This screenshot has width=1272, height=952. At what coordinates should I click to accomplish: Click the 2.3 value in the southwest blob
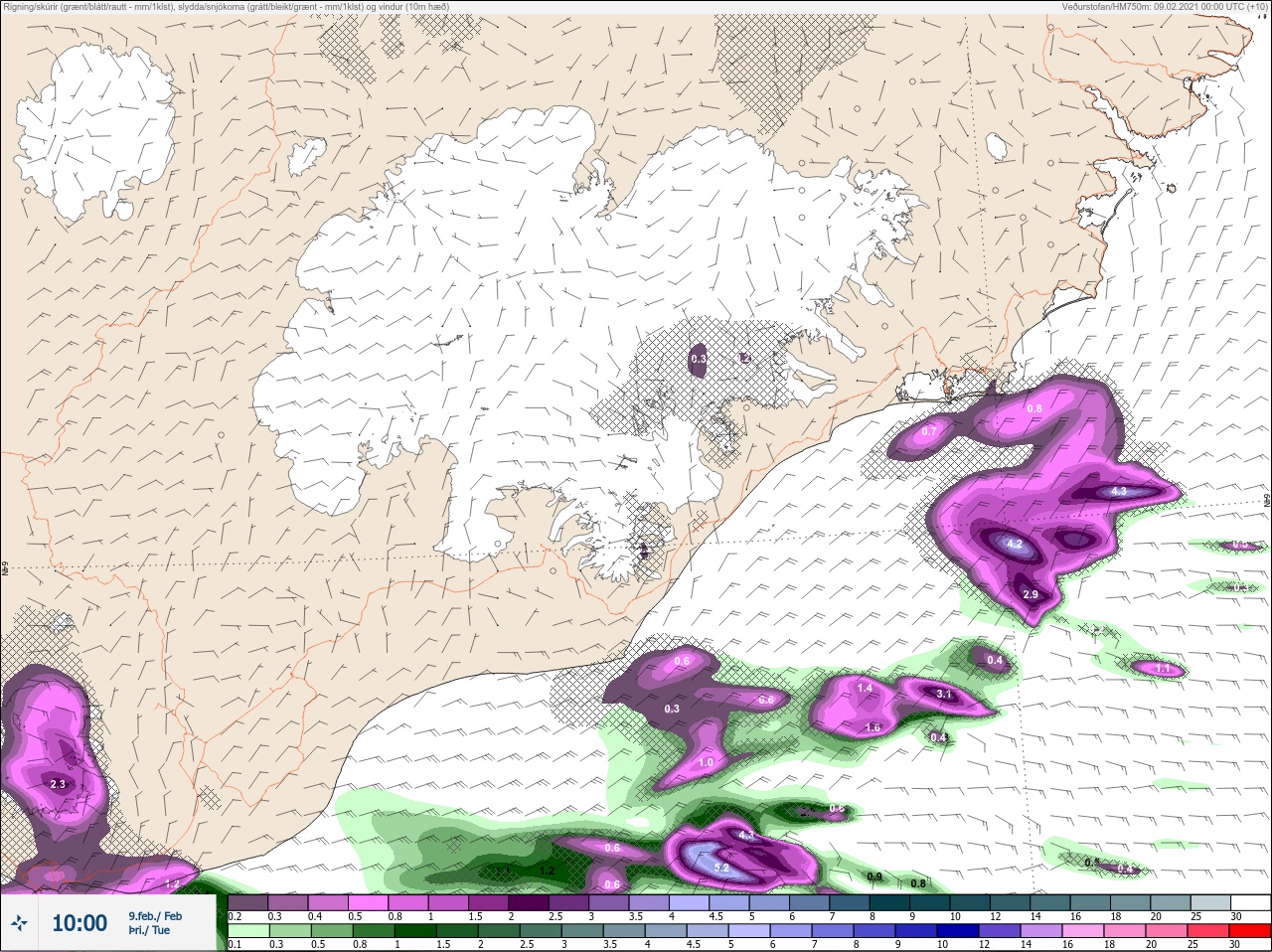(x=57, y=784)
